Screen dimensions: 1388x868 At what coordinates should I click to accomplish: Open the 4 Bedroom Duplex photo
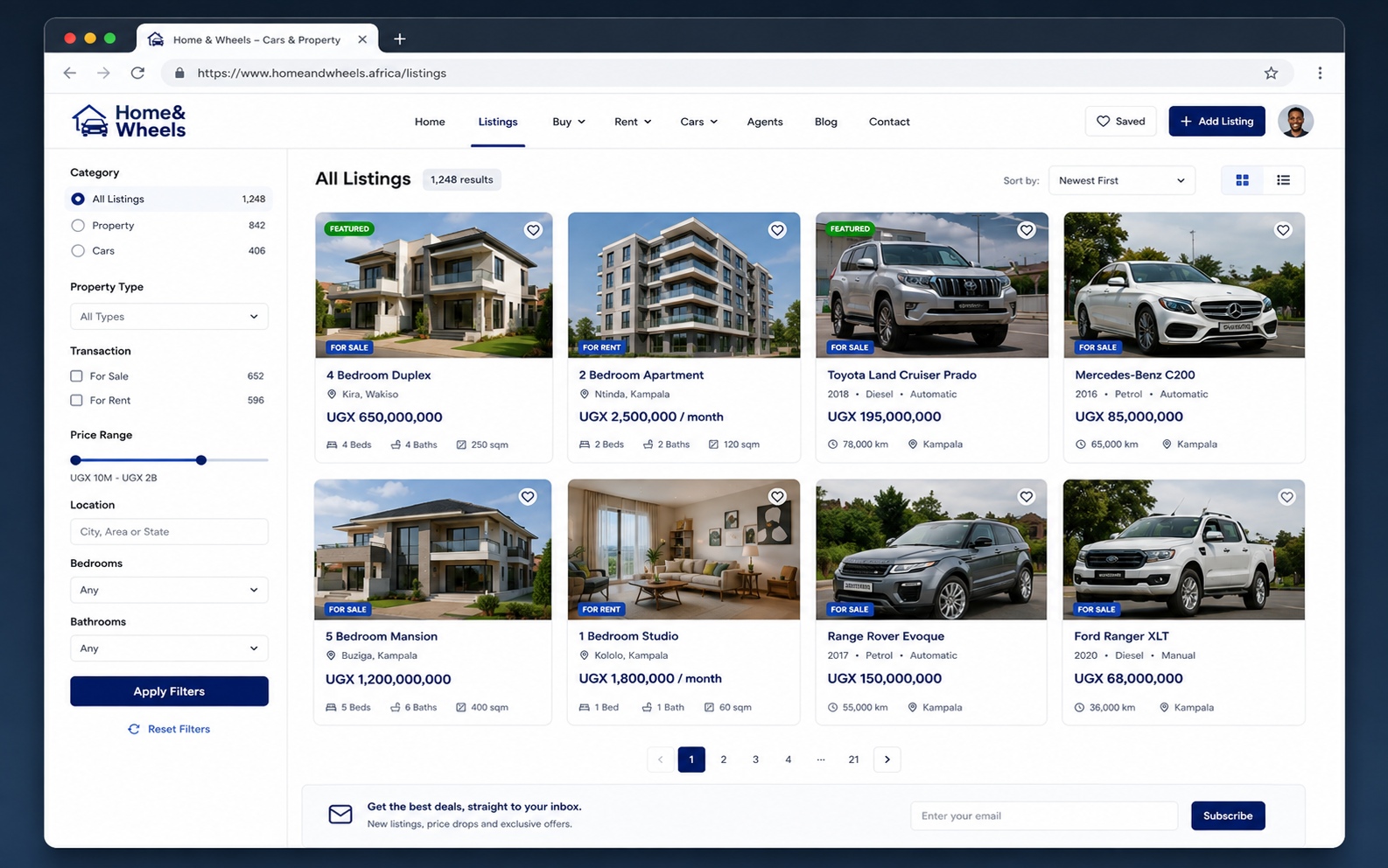434,285
